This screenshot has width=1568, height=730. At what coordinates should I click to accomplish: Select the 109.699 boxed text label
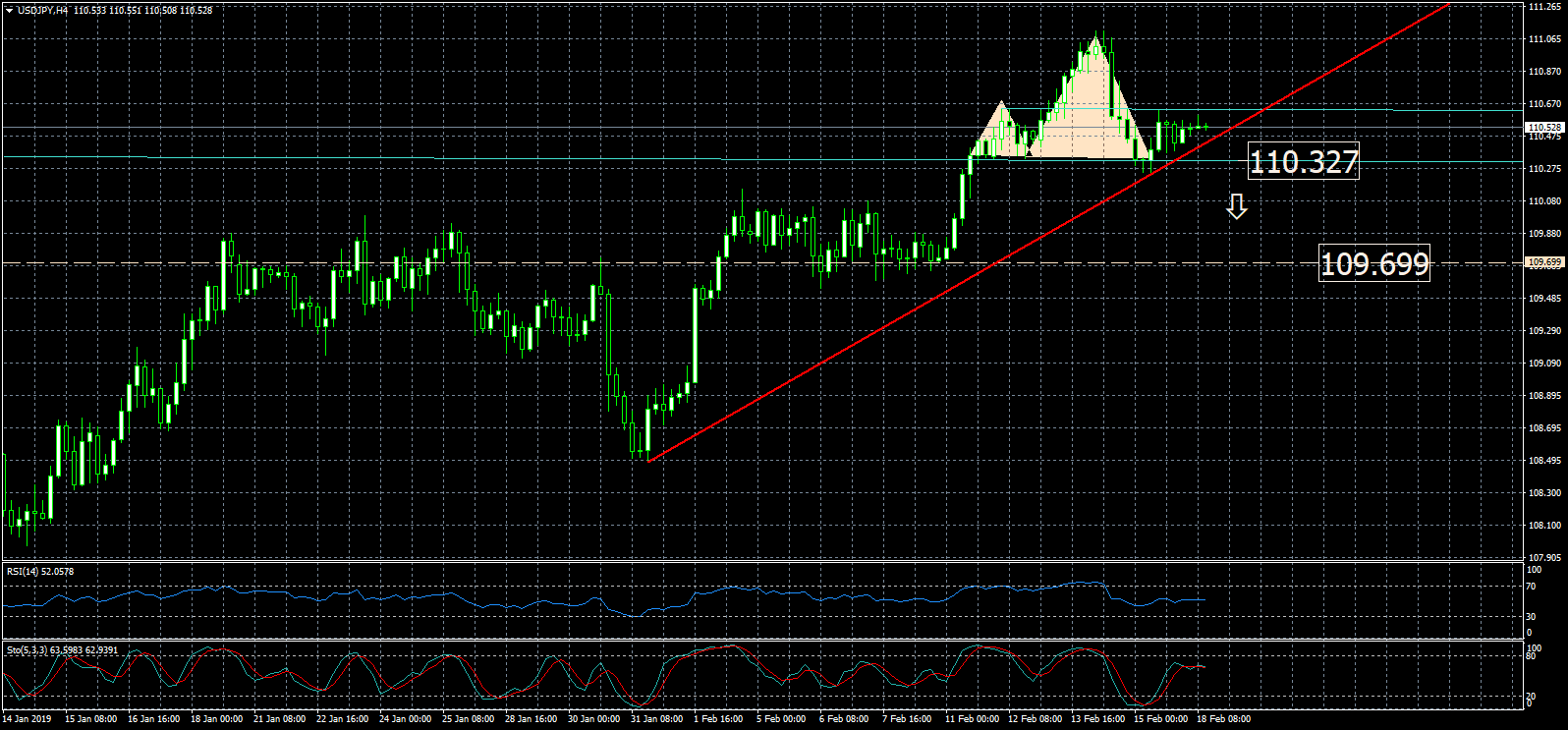[1374, 264]
